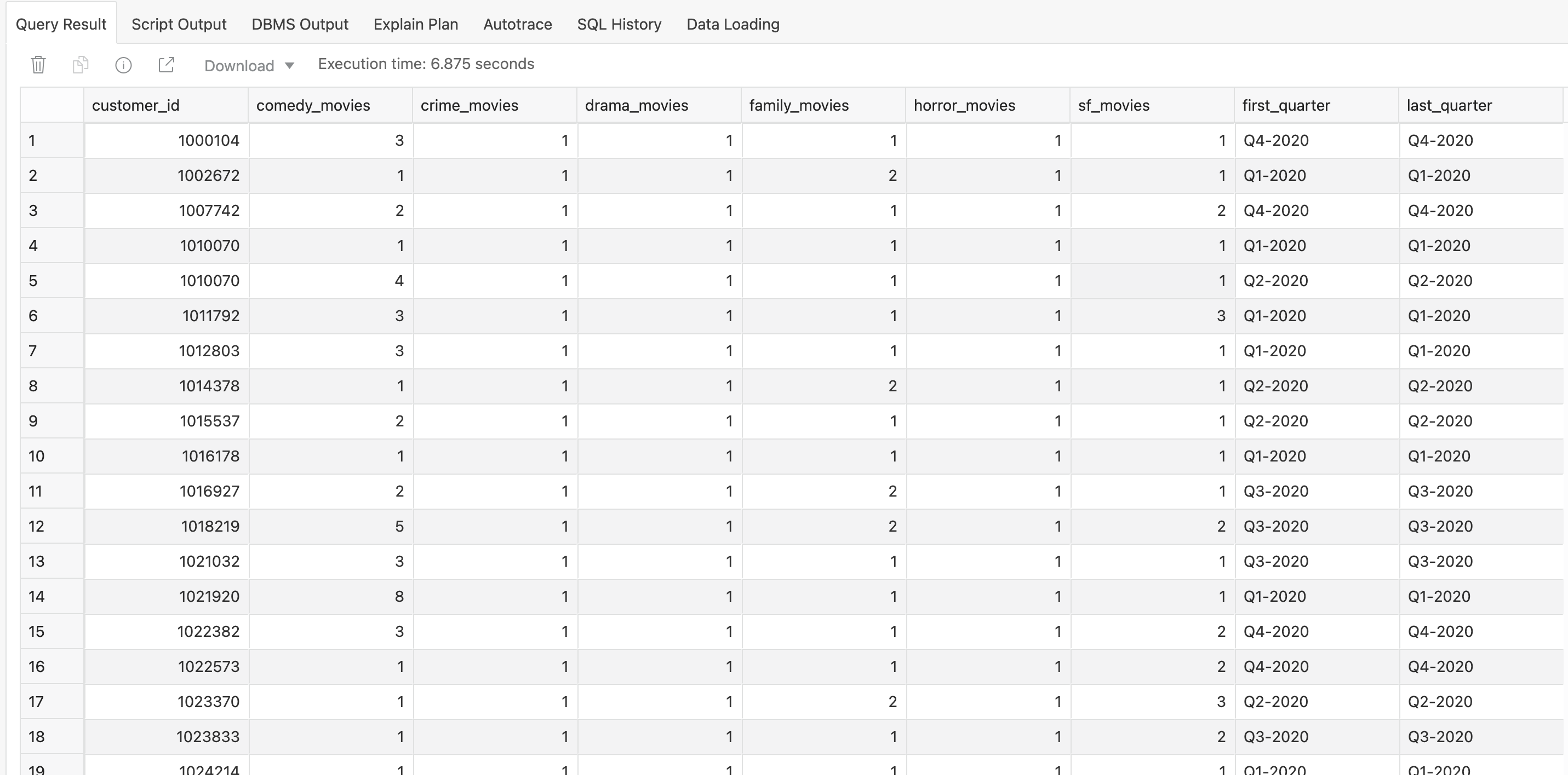The width and height of the screenshot is (1568, 775).
Task: Select the Explain Plan tab
Action: [x=416, y=24]
